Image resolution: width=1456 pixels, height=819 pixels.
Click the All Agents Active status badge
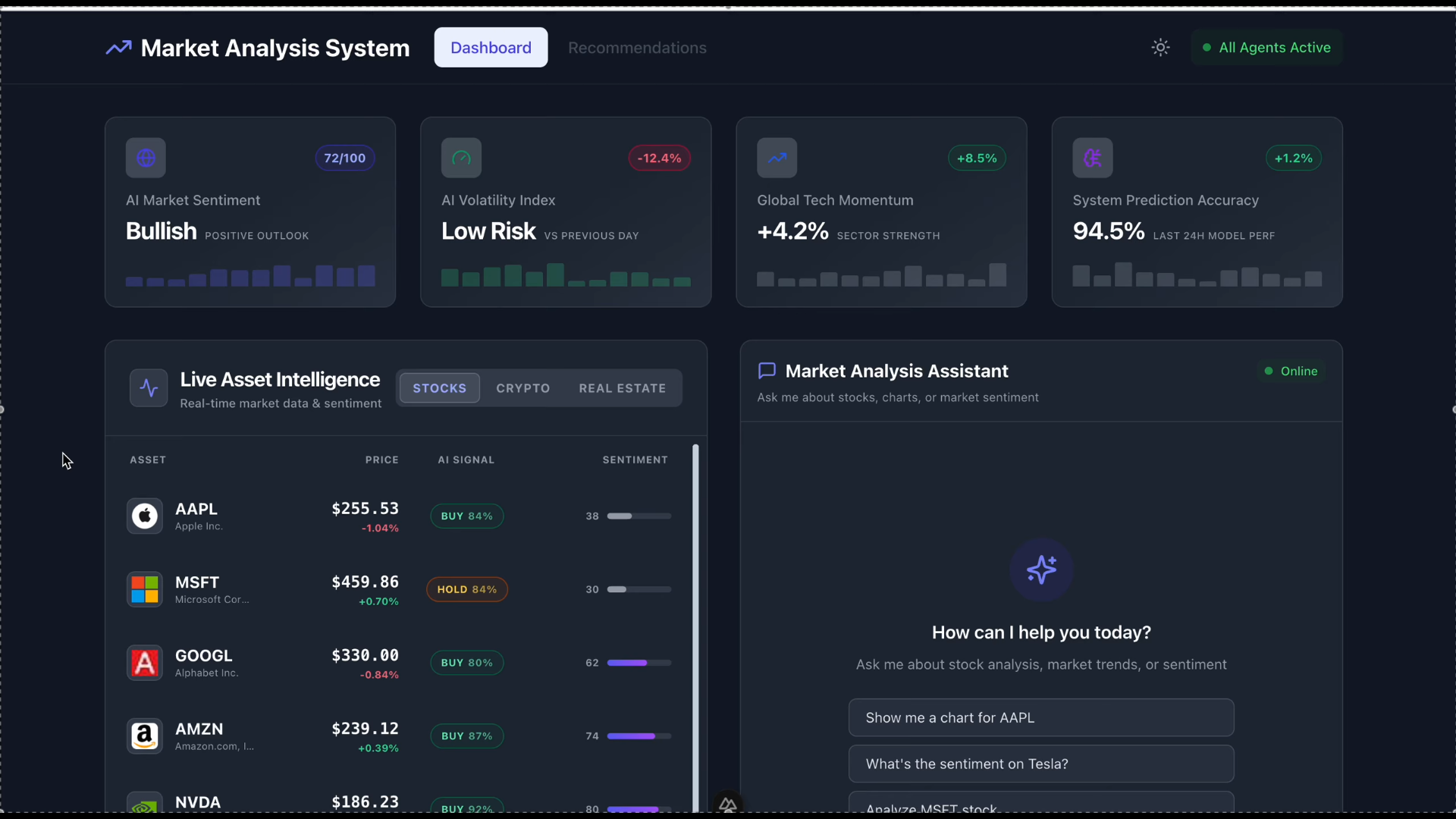pos(1266,48)
